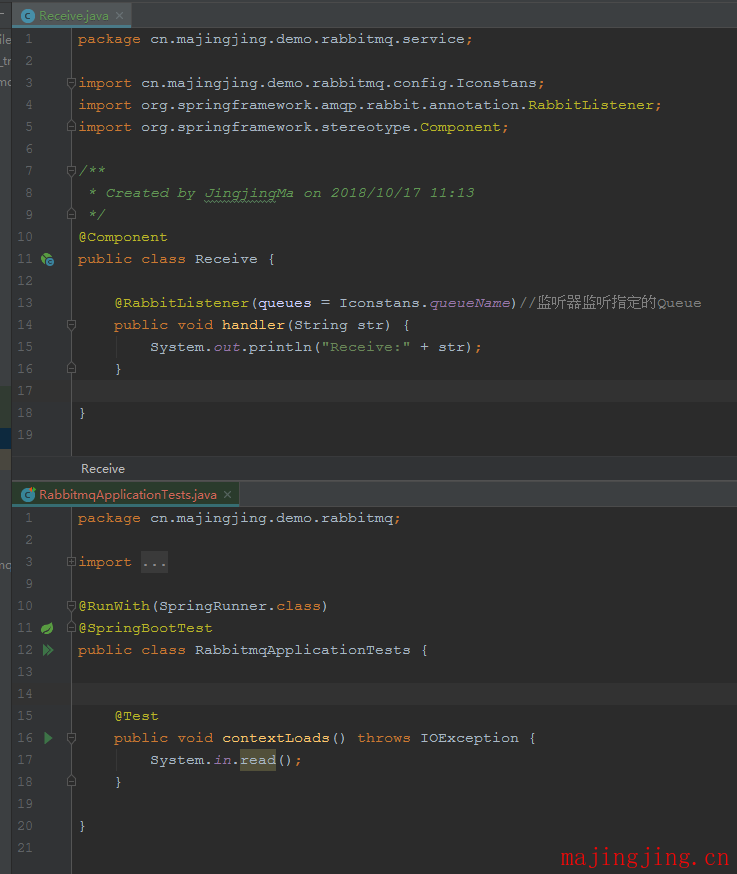Switch to the Receive.java tab

(73, 16)
